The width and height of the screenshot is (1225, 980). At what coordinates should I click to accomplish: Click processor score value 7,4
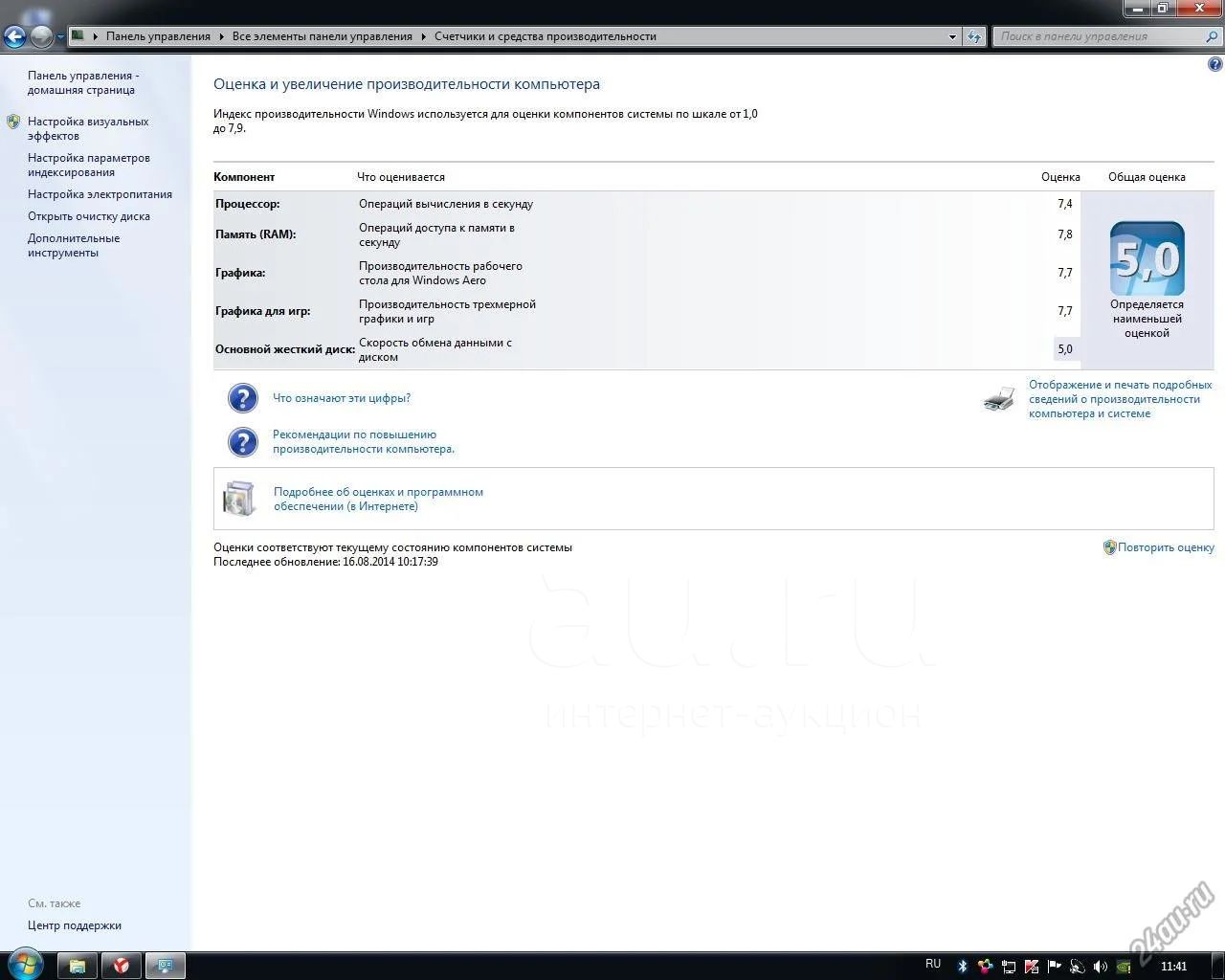[x=1065, y=204]
